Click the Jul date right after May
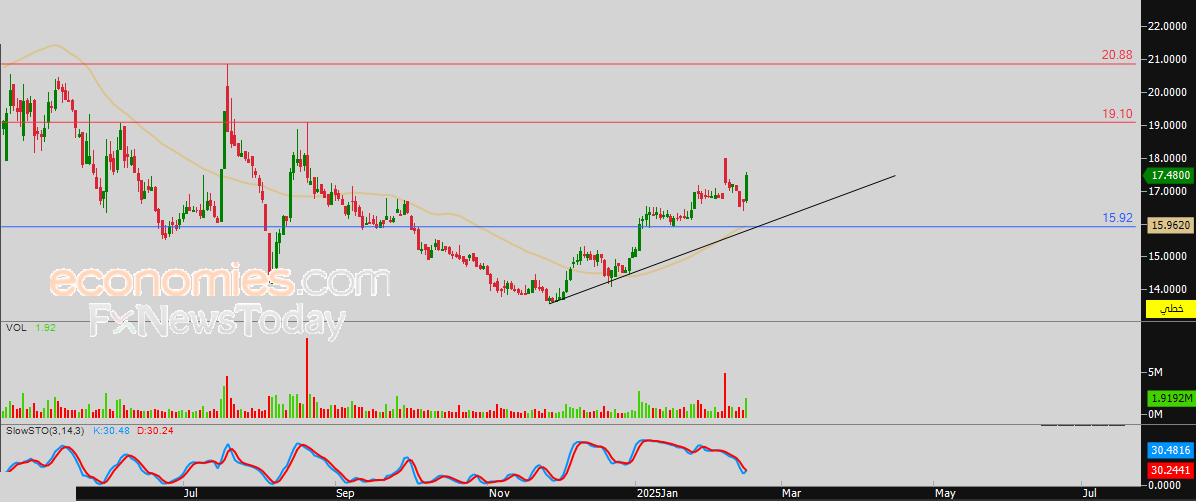Screen dimensions: 1196x502 (x=1090, y=494)
